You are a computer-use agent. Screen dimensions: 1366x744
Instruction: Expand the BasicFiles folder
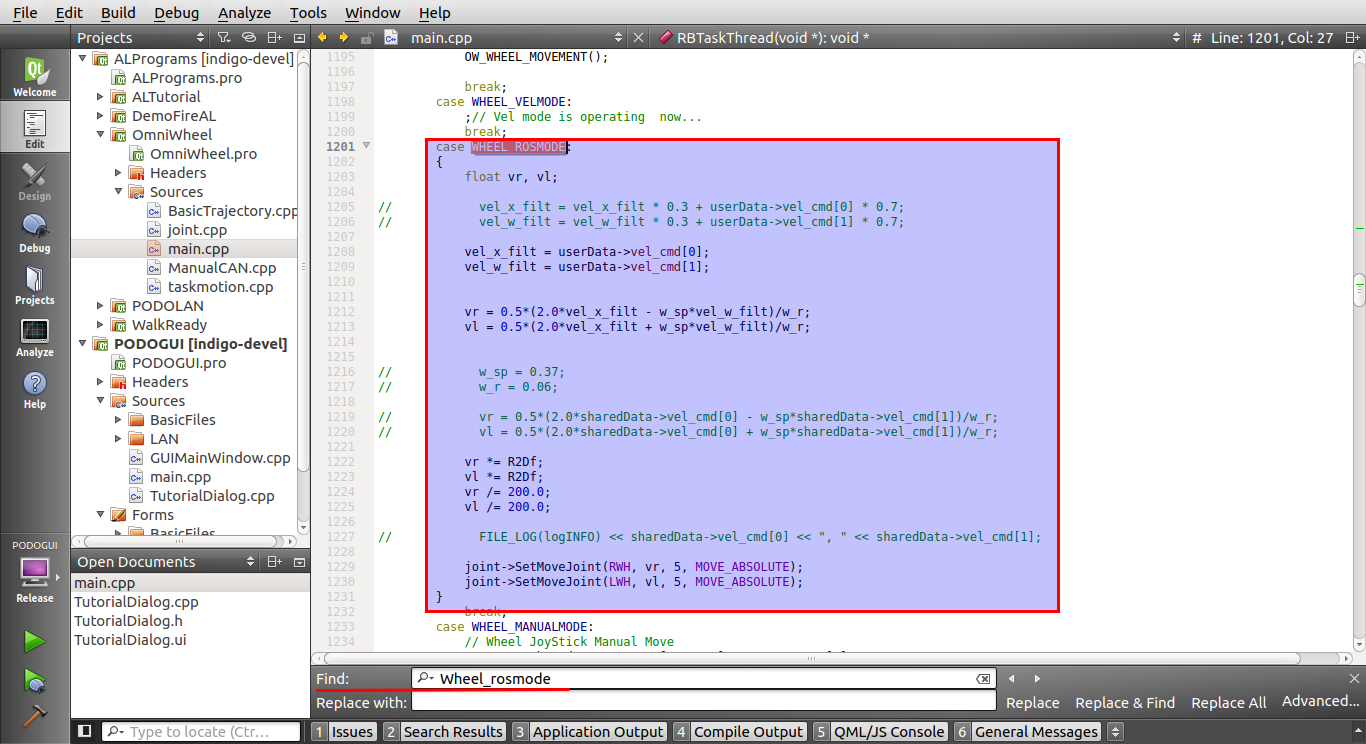[118, 420]
